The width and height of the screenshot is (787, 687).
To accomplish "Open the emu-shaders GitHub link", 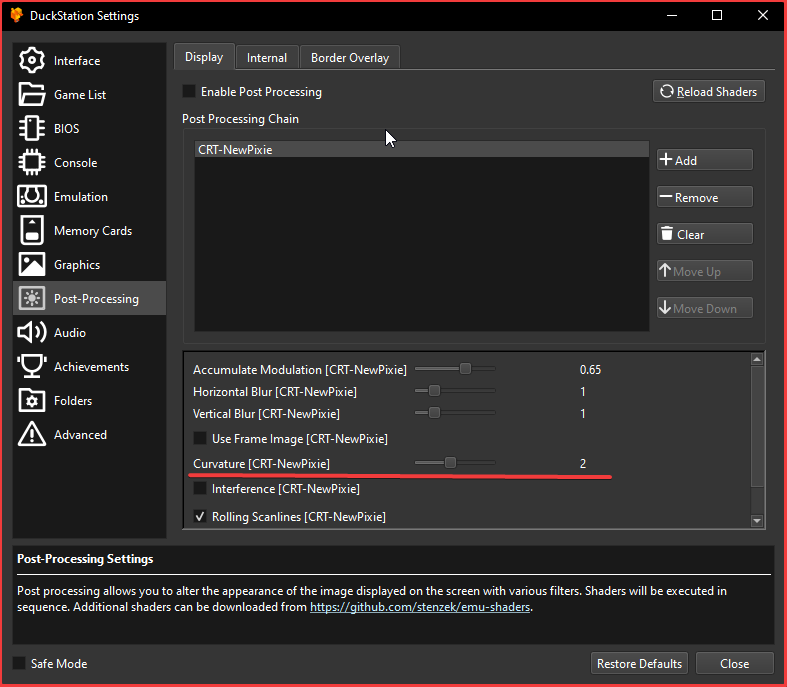I will click(420, 607).
